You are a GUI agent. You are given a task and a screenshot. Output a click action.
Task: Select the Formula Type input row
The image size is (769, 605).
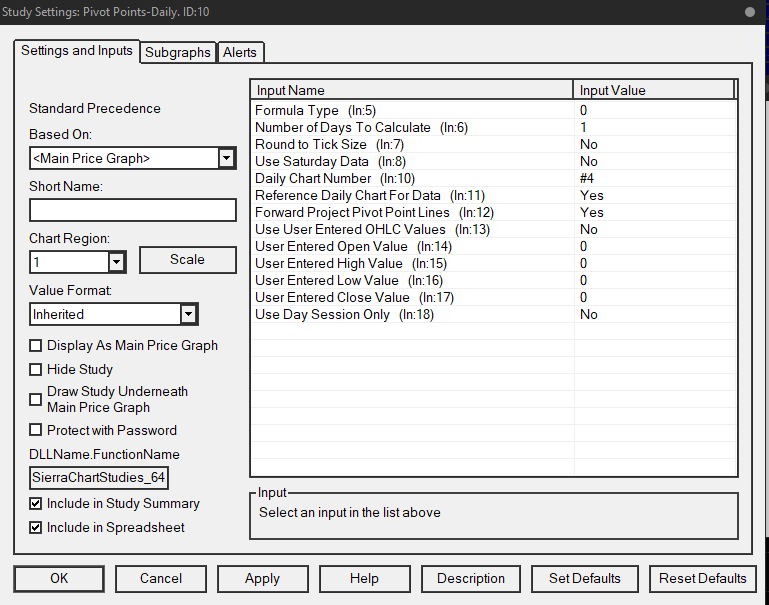[494, 110]
